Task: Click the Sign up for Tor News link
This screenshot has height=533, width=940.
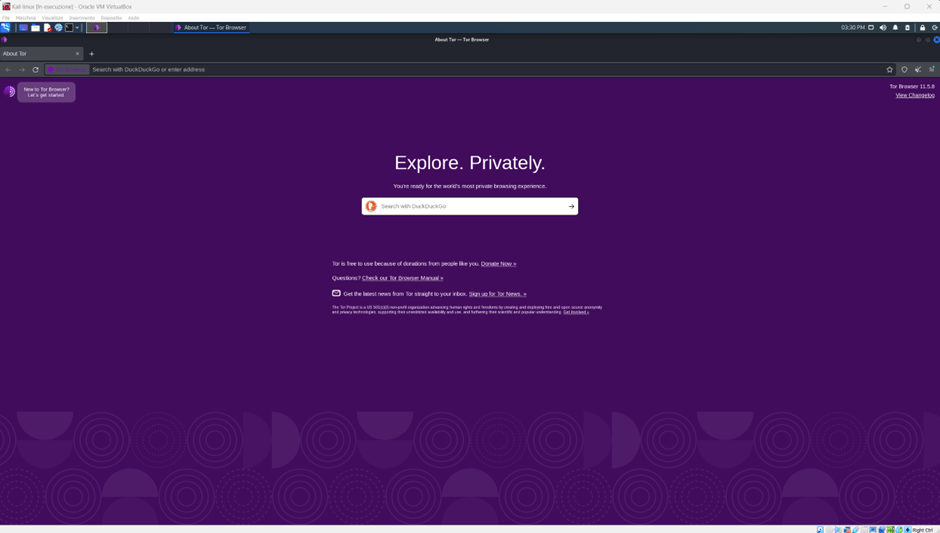Action: [x=497, y=294]
